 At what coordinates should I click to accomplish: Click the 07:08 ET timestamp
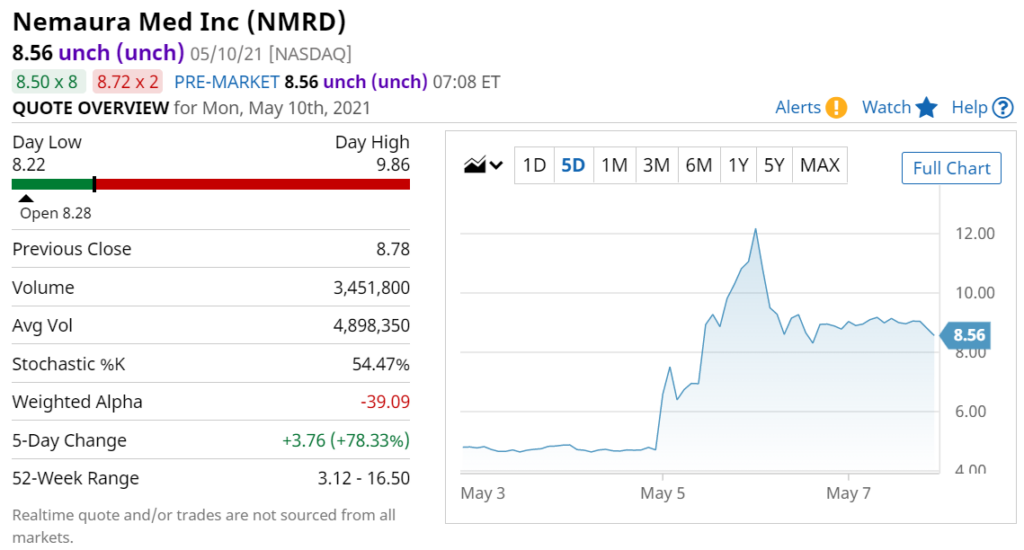466,82
